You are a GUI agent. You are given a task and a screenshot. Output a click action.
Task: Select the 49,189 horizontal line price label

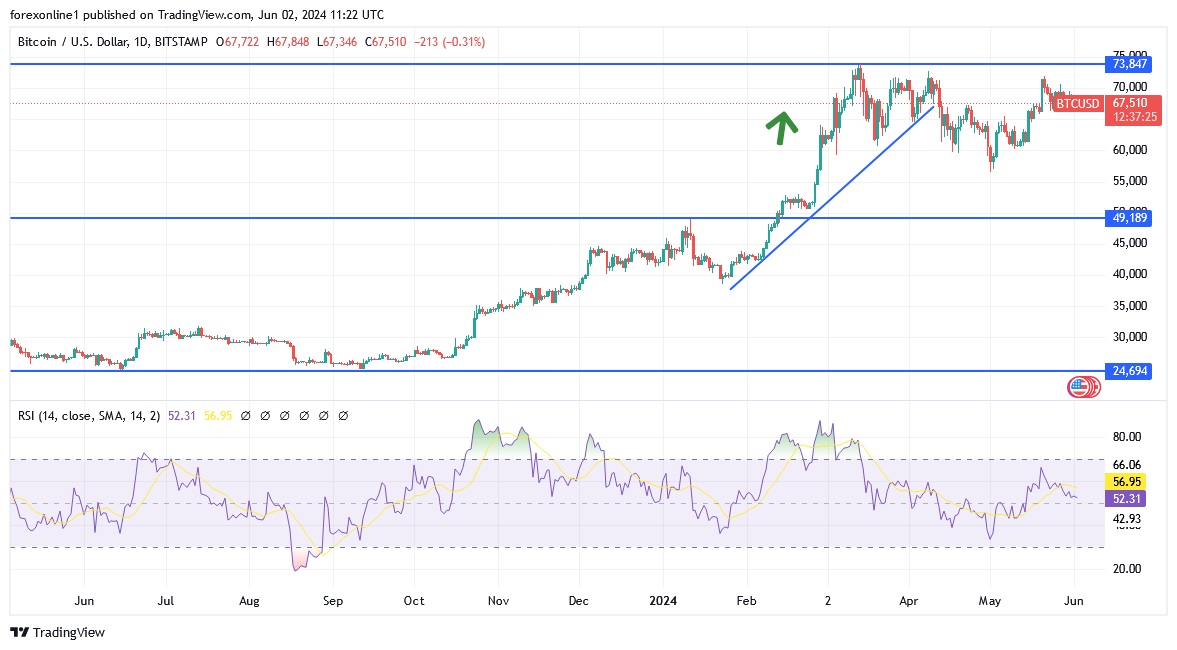pyautogui.click(x=1128, y=218)
